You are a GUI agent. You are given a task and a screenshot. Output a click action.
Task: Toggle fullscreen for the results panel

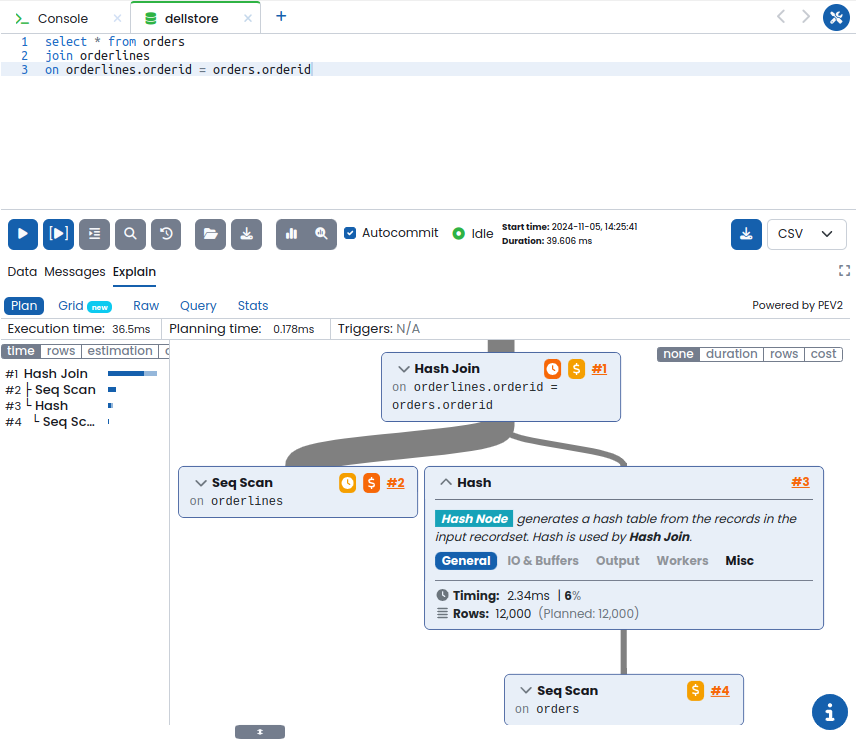(x=845, y=271)
